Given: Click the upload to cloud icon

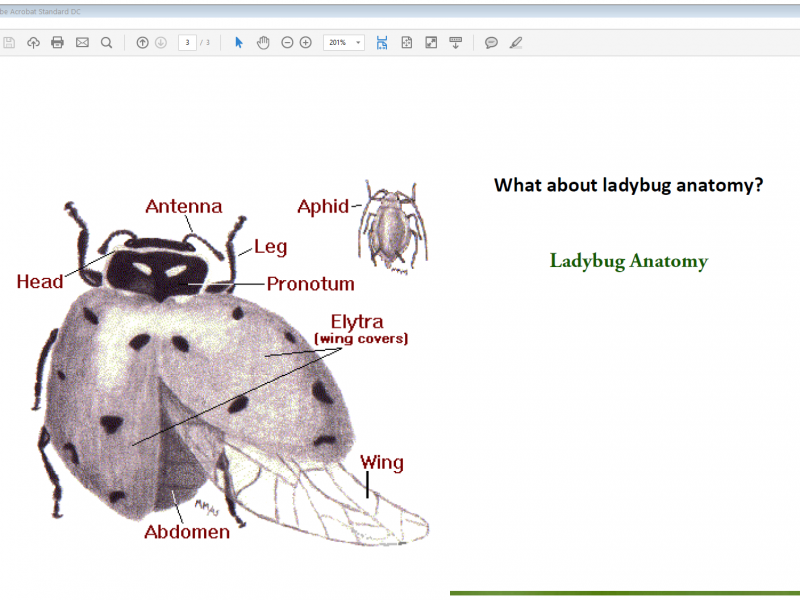Looking at the screenshot, I should click(x=33, y=43).
